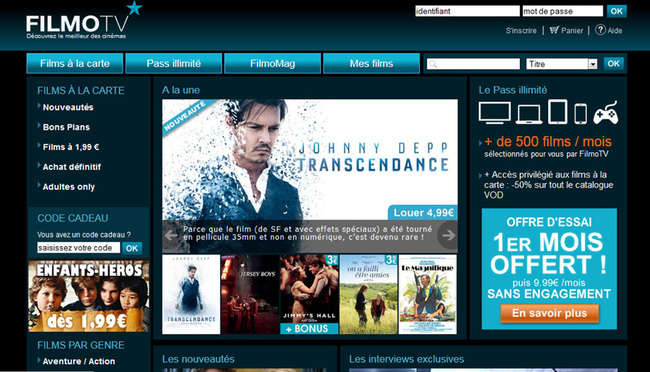Click the Enfants-Héros promo banner
The height and width of the screenshot is (372, 650).
(89, 296)
